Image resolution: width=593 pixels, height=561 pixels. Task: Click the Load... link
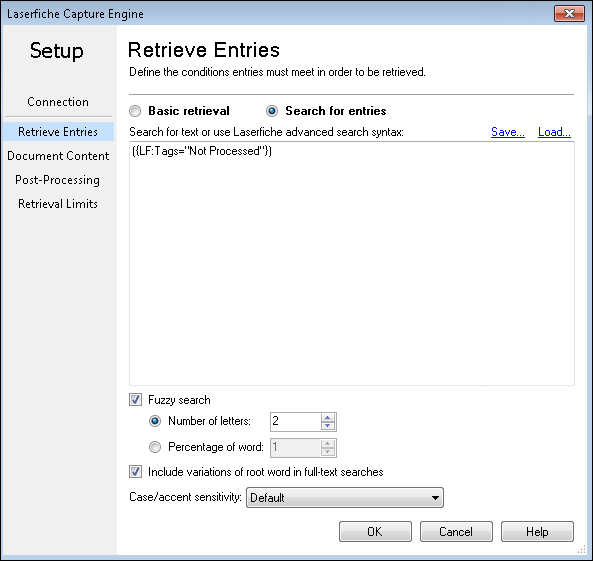pos(554,132)
